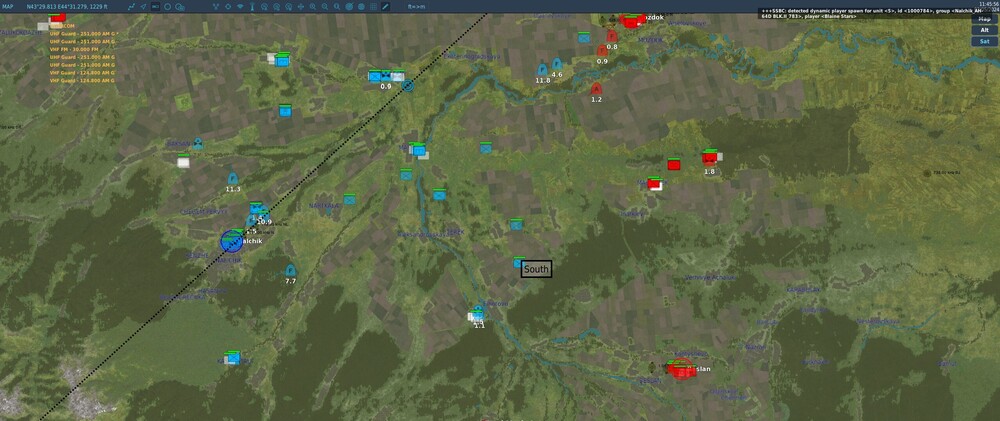Click the center-on-unit crosshair icon
1000x421 pixels.
pyautogui.click(x=228, y=6)
